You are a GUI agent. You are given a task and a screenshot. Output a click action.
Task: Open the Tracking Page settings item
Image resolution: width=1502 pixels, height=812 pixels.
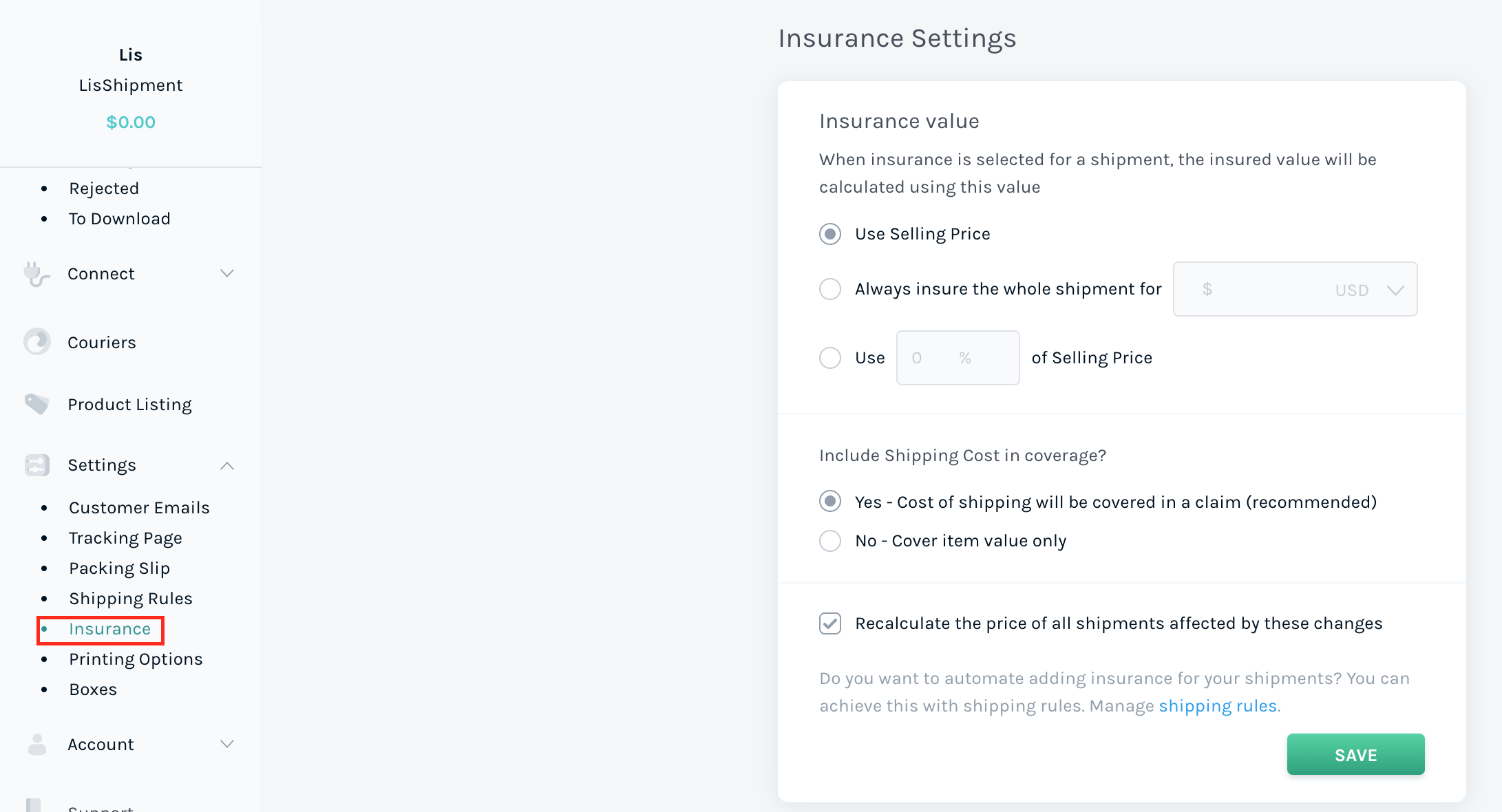[125, 538]
